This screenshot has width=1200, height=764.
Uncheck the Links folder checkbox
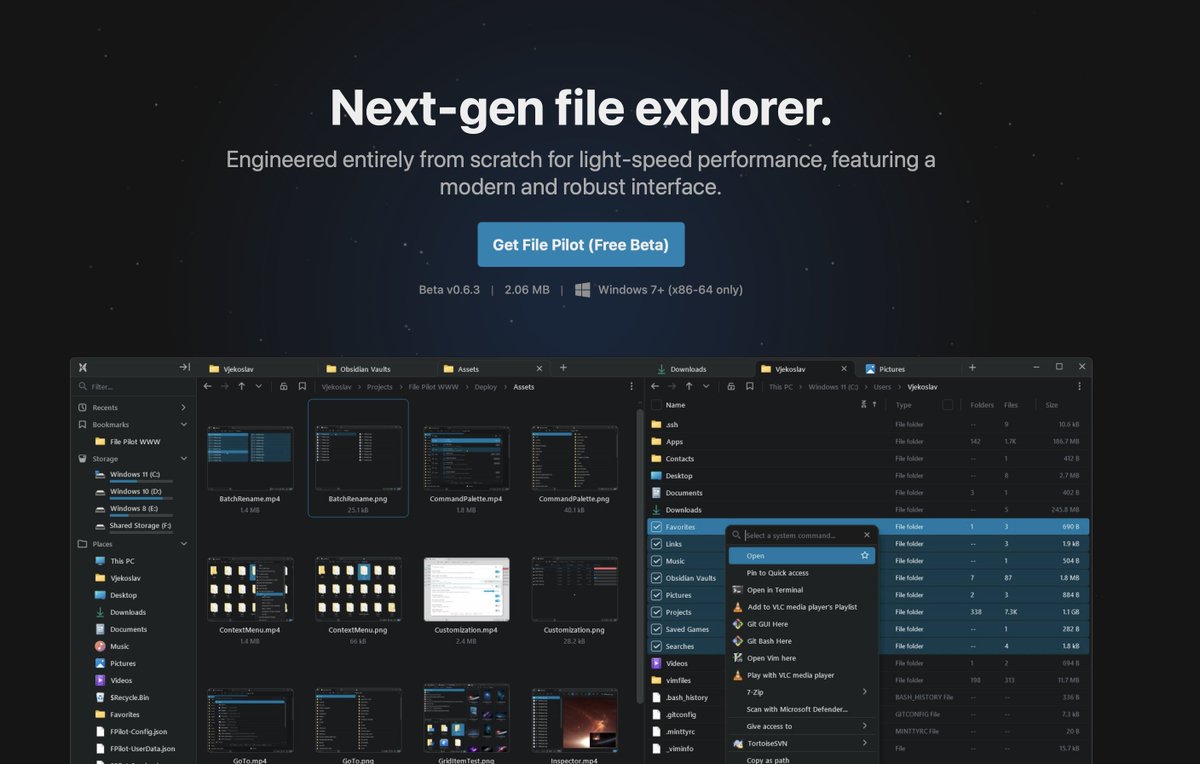point(656,544)
